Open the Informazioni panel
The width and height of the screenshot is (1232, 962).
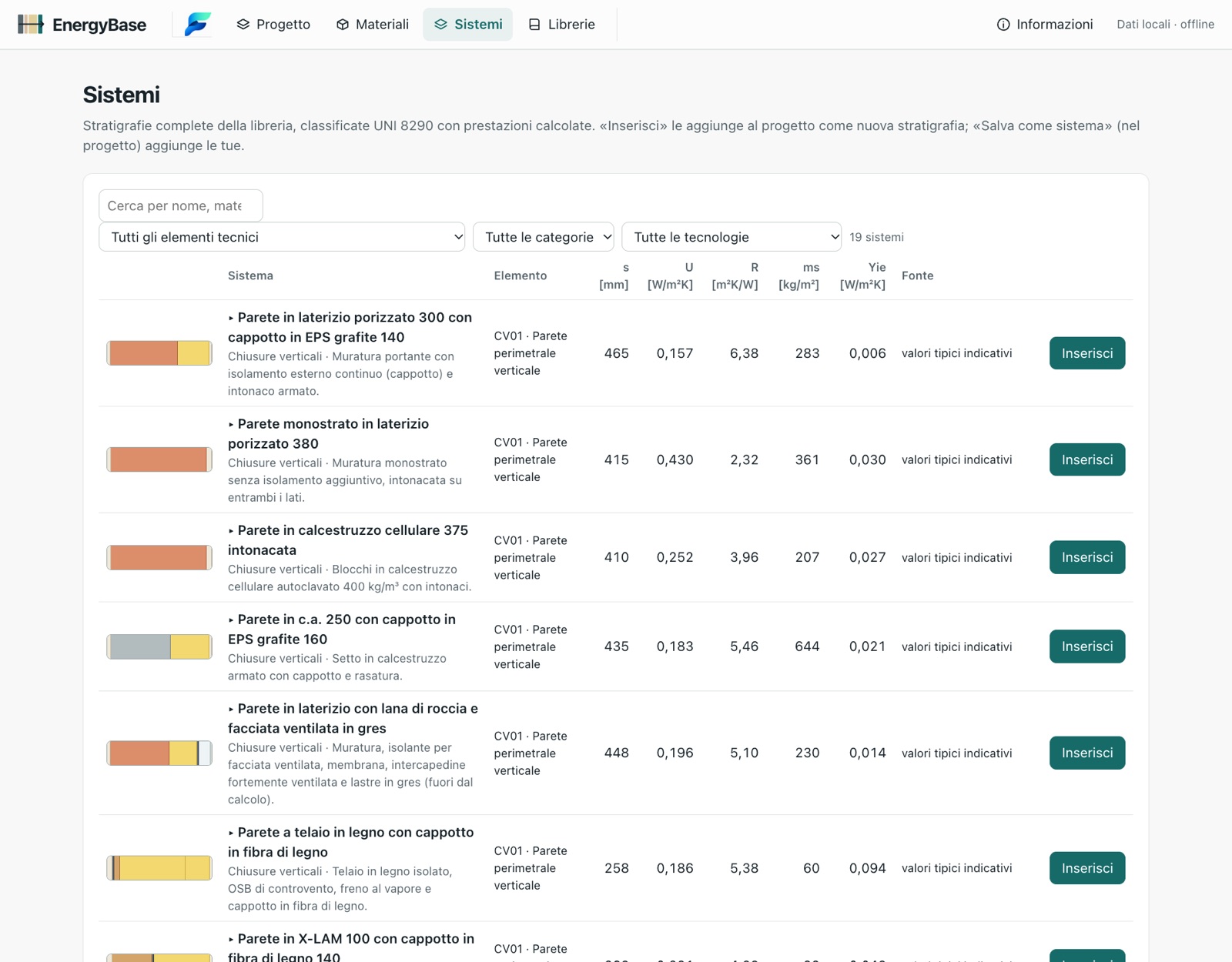1045,25
